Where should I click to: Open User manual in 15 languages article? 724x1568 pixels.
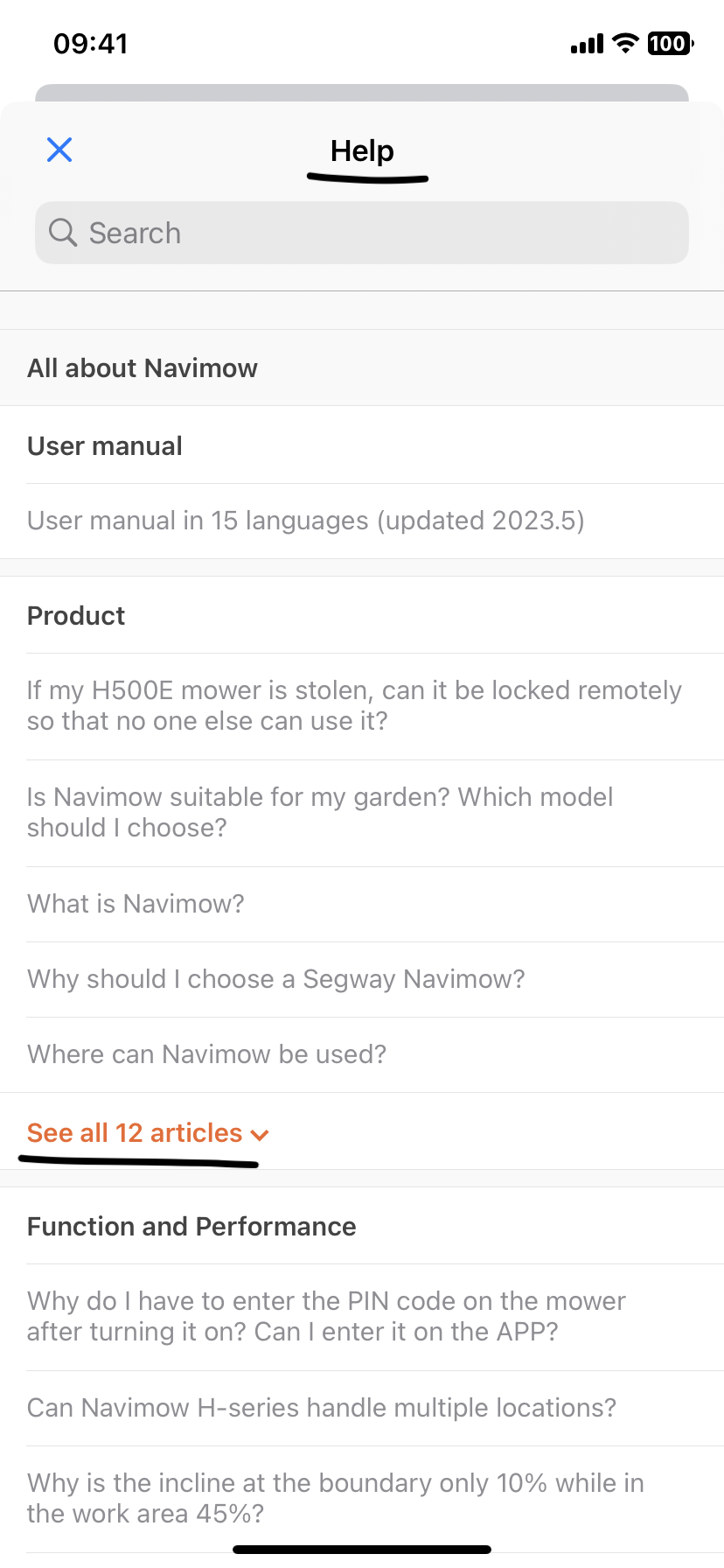click(305, 521)
